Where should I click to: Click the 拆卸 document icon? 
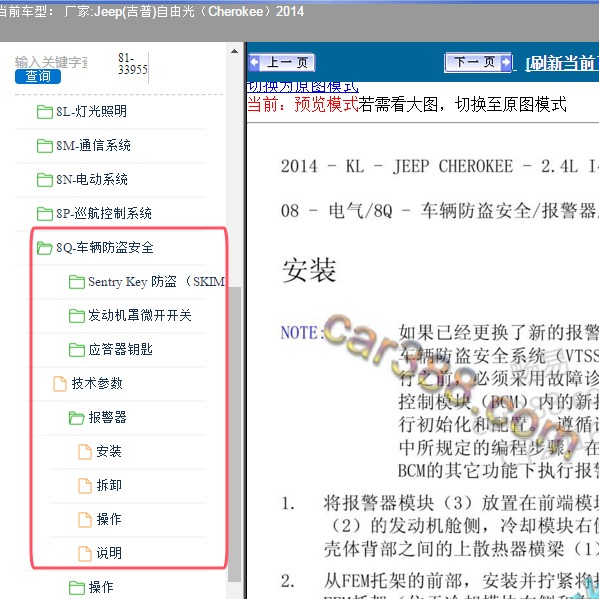85,486
